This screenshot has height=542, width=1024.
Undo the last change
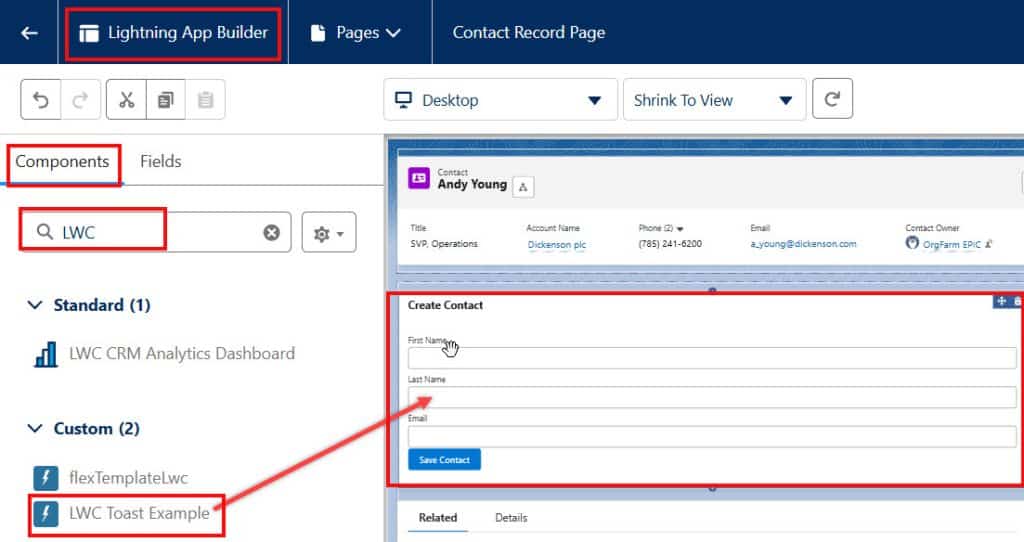[40, 100]
